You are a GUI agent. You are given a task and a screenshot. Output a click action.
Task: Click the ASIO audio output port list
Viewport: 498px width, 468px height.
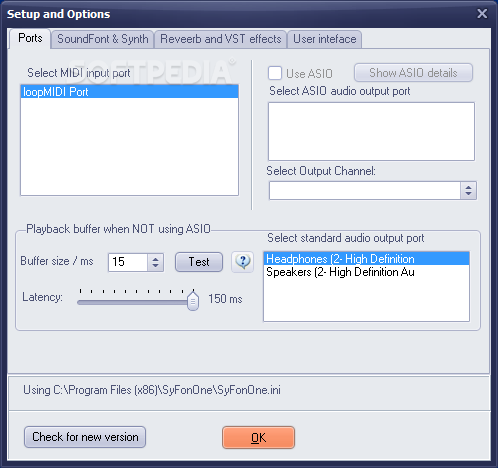(x=371, y=131)
